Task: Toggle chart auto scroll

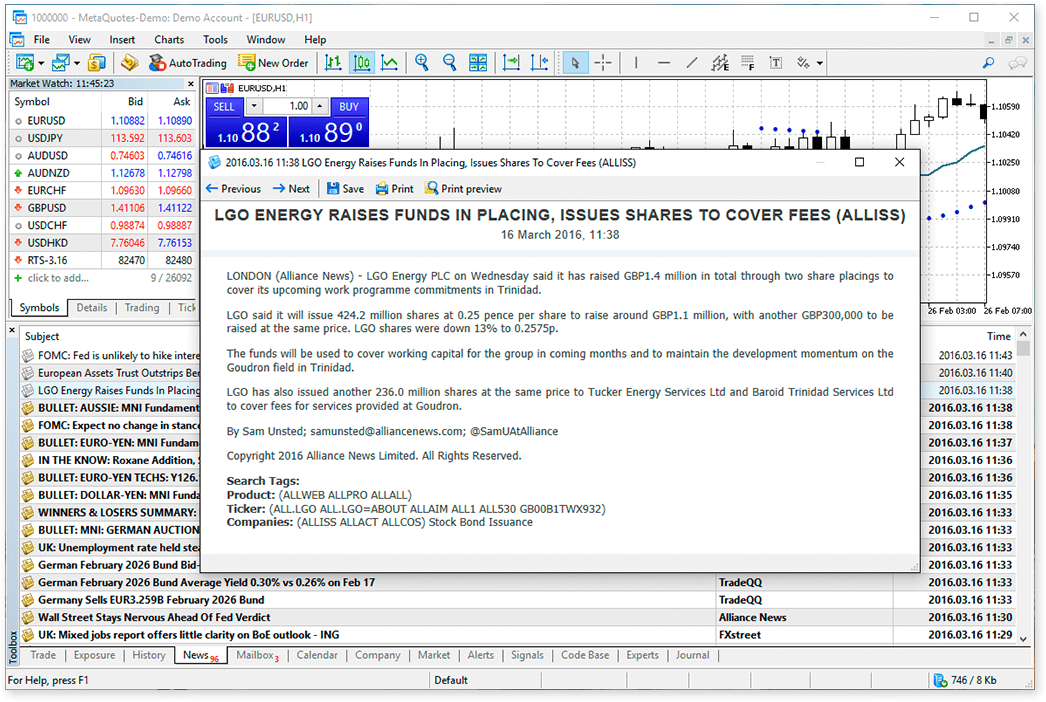Action: pos(511,63)
